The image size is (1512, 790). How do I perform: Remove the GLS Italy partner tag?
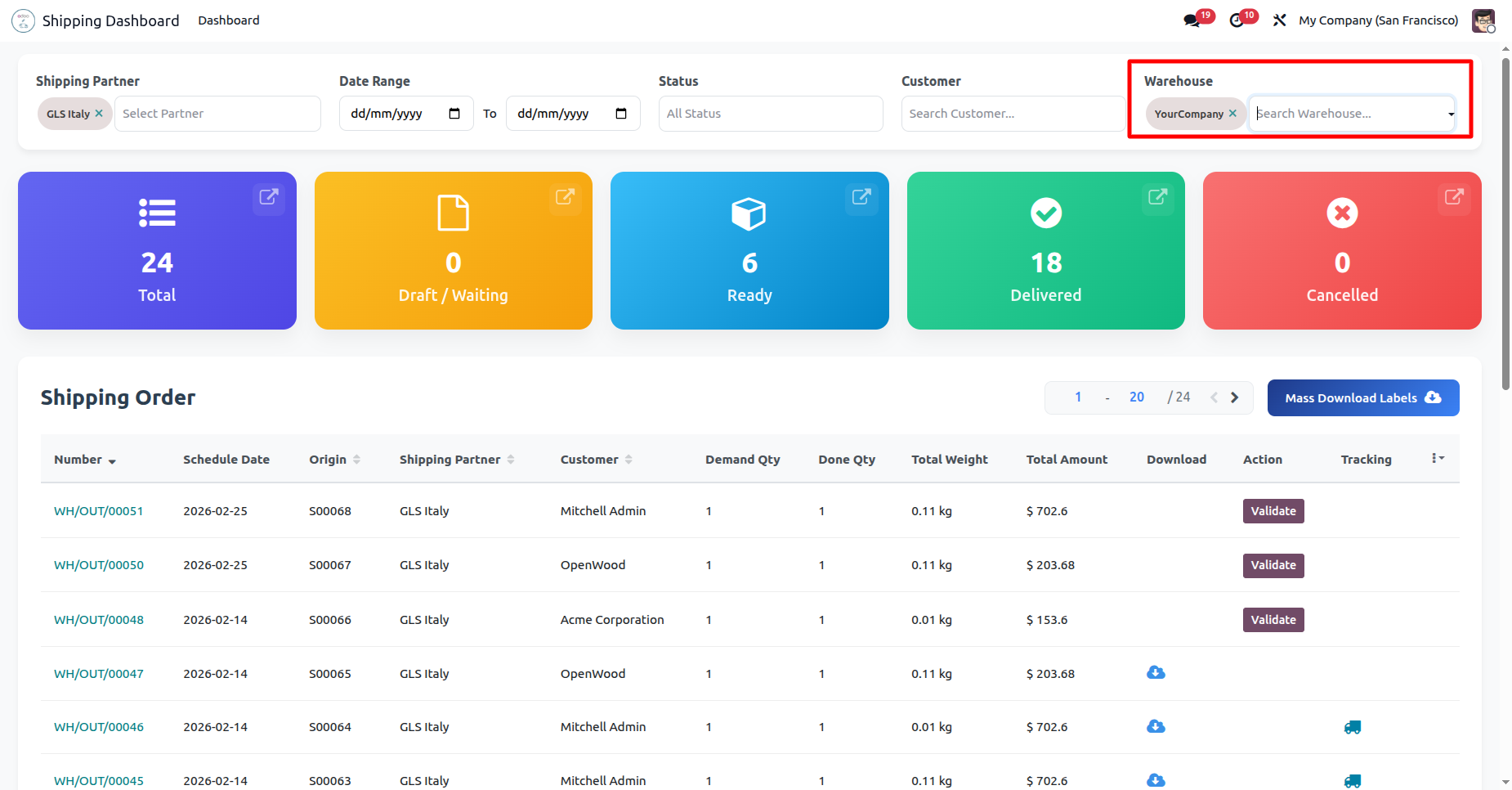click(99, 114)
